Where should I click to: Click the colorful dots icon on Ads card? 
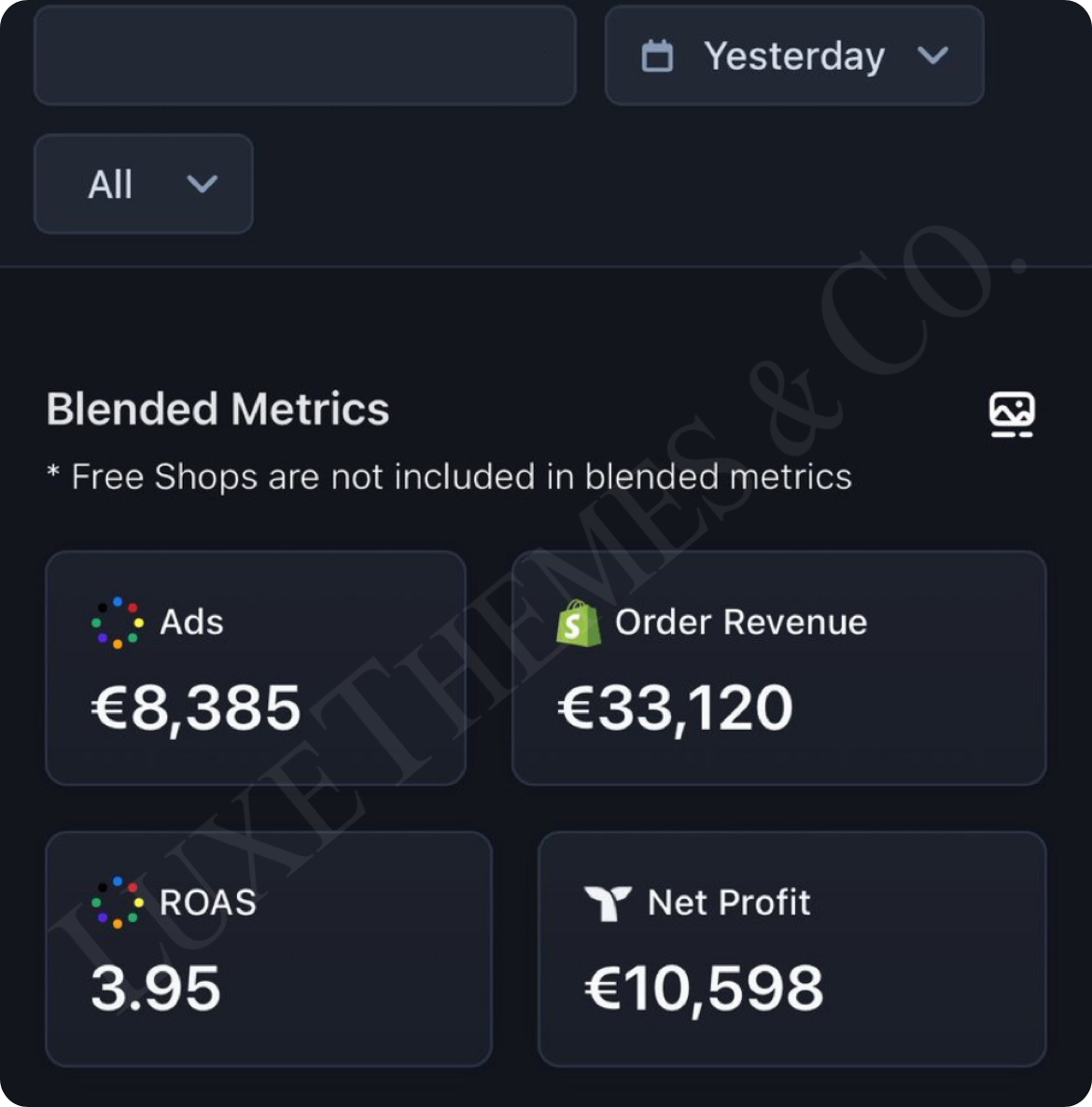pos(118,623)
